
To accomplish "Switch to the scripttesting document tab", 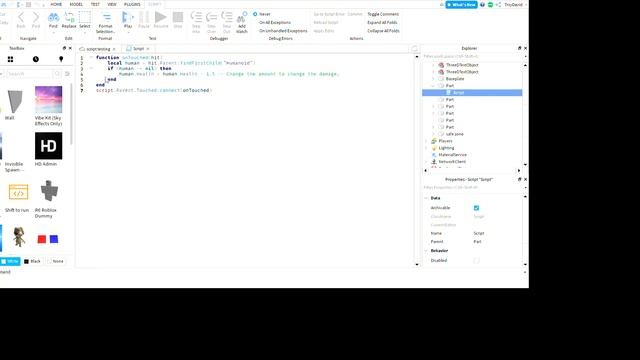I will pos(98,49).
